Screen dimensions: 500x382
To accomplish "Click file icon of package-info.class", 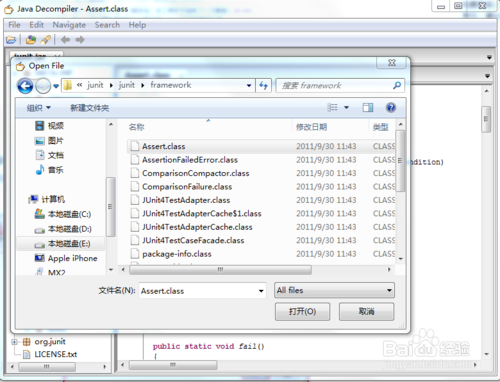I will tap(135, 254).
